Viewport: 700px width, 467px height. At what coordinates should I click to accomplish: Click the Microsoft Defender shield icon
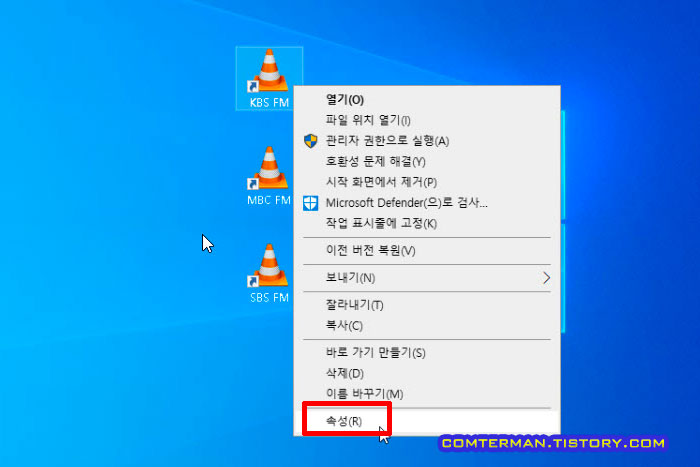coord(311,203)
